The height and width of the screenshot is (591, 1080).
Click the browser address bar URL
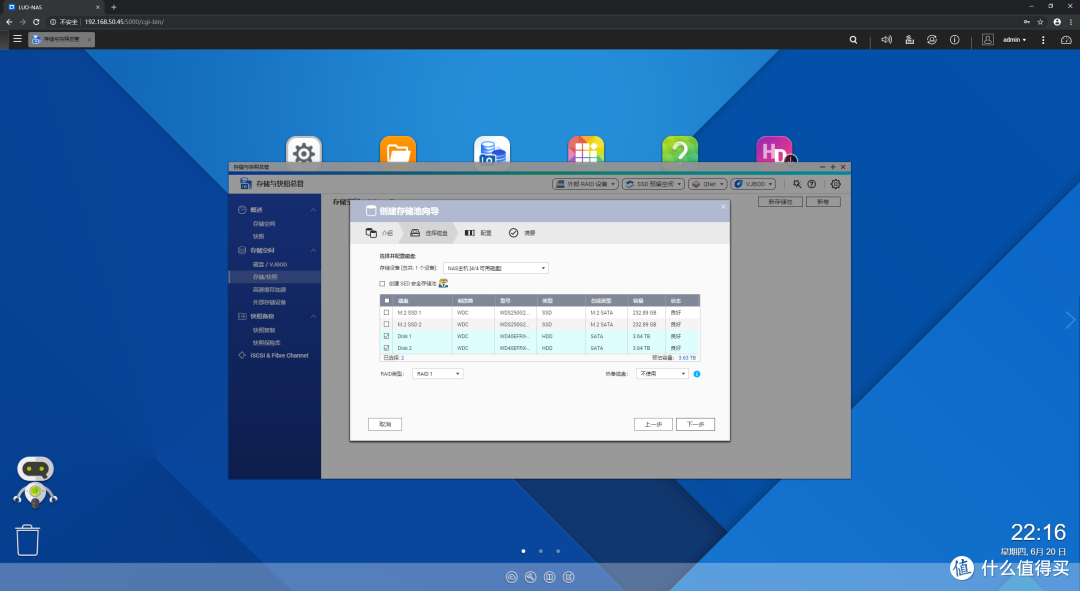click(124, 22)
